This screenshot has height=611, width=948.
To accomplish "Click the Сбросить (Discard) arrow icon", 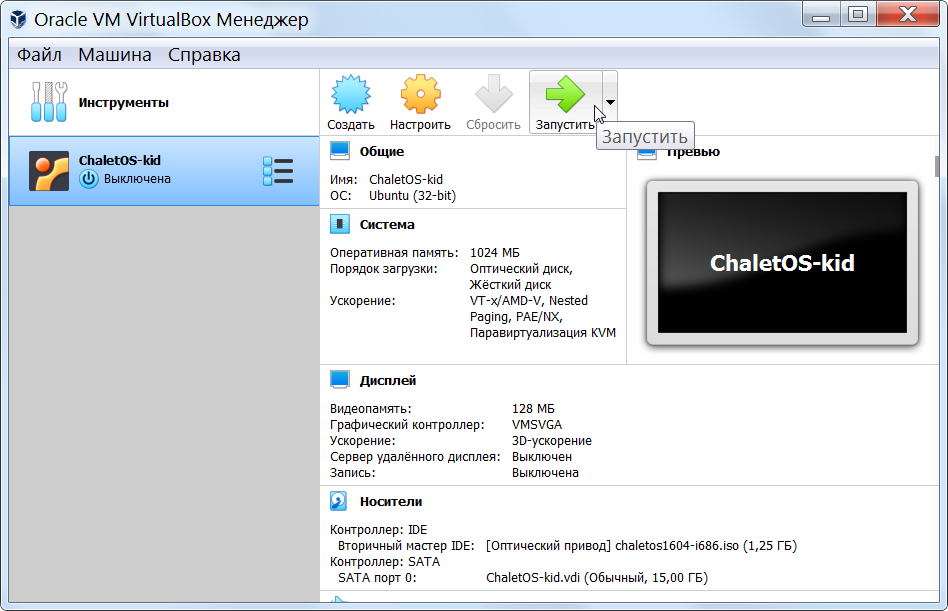I will tap(493, 95).
